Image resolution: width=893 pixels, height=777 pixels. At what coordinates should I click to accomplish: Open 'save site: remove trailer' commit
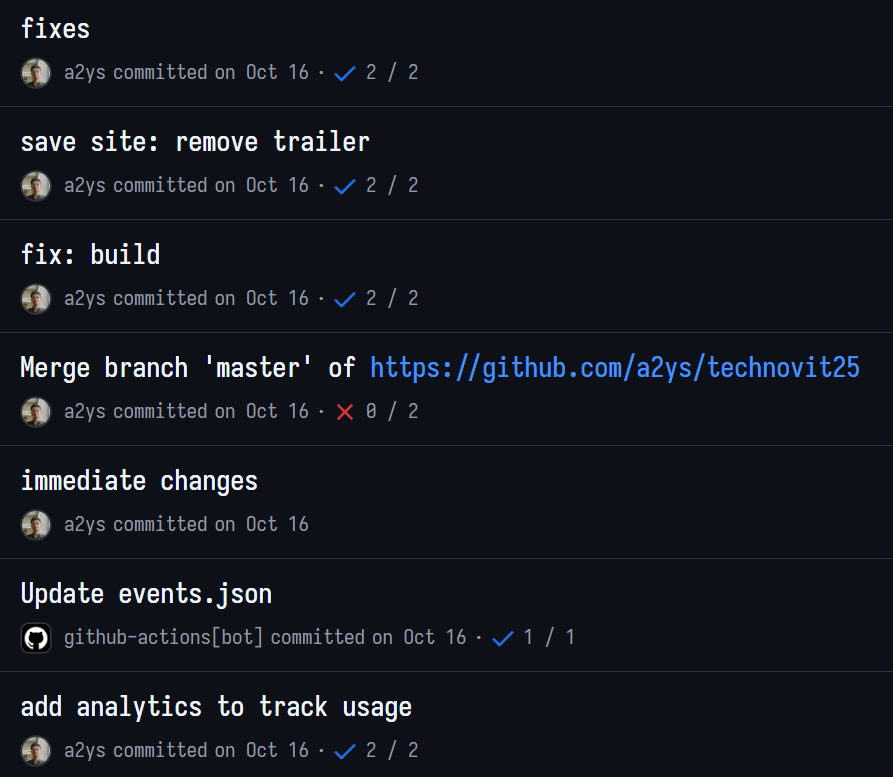[x=195, y=142]
